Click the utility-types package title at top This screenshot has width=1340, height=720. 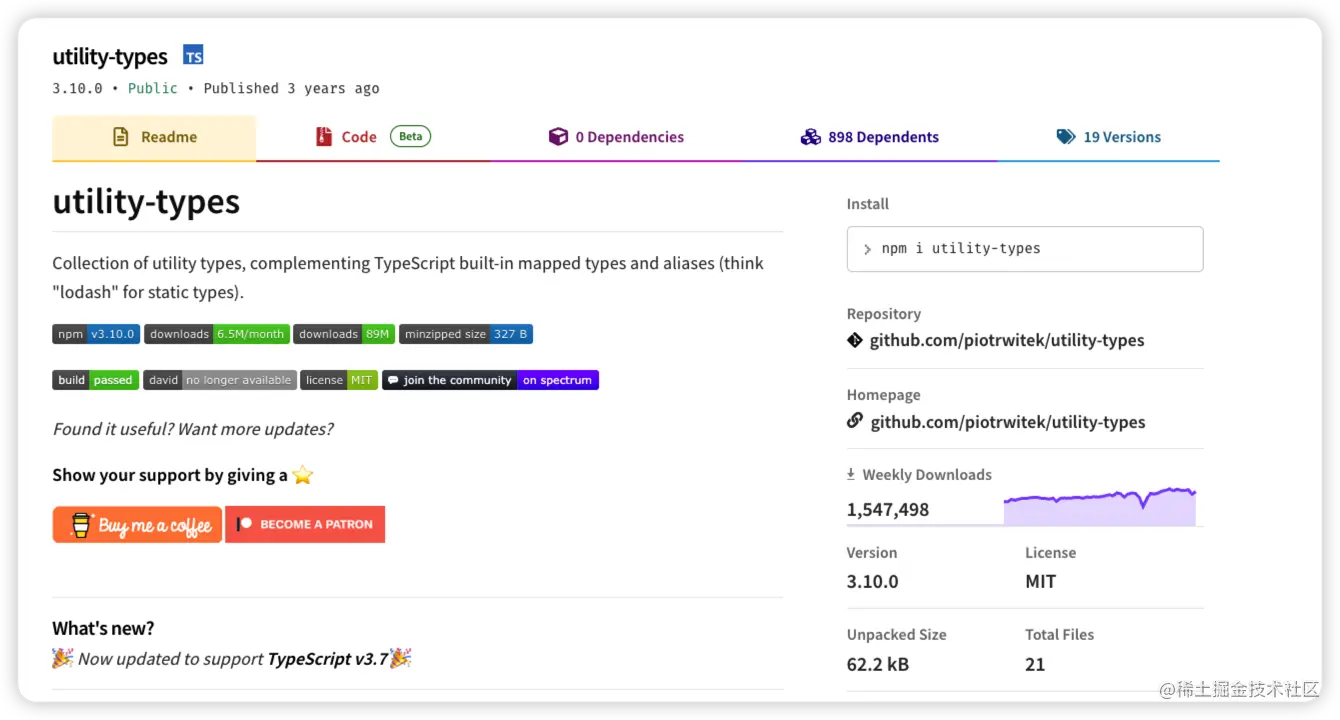(110, 57)
